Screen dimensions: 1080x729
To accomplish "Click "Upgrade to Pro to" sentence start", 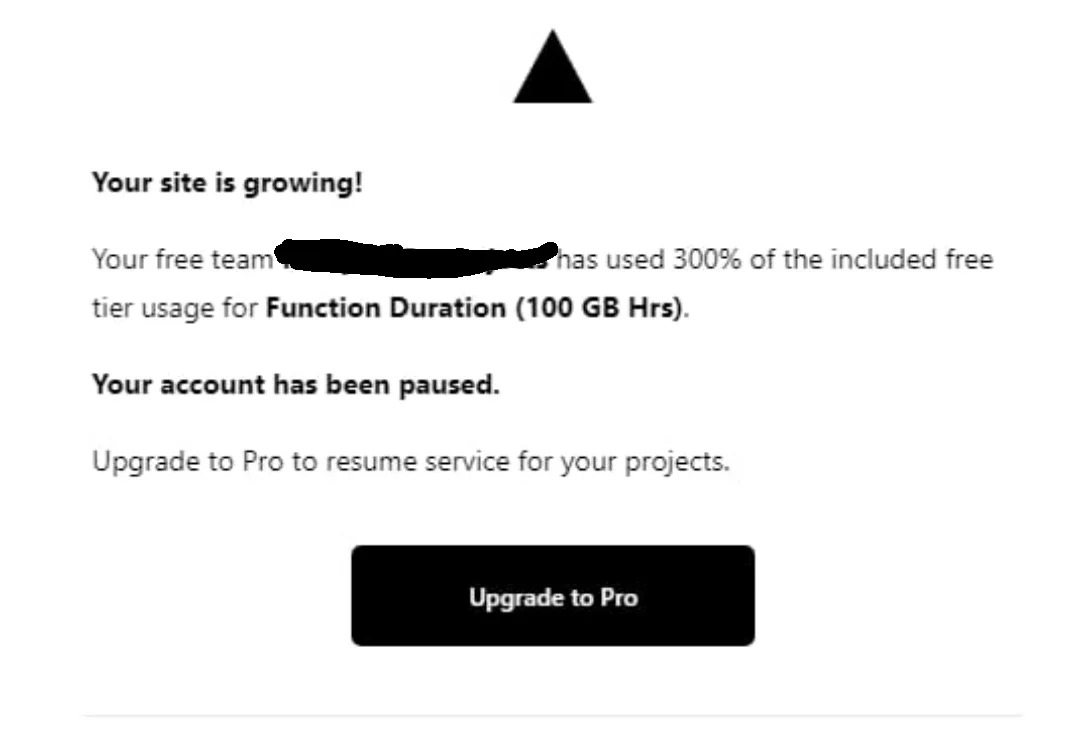I will point(203,462).
